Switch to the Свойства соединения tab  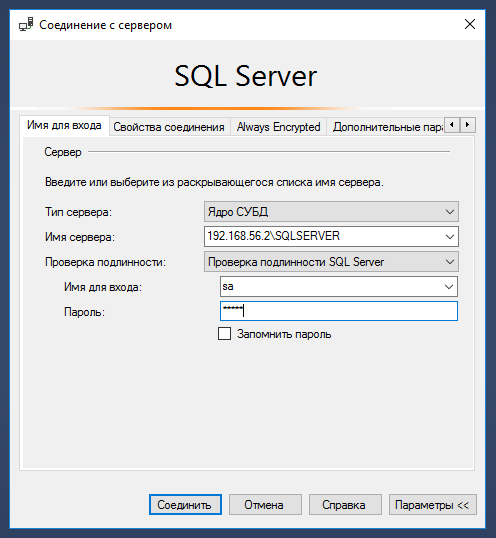(169, 127)
